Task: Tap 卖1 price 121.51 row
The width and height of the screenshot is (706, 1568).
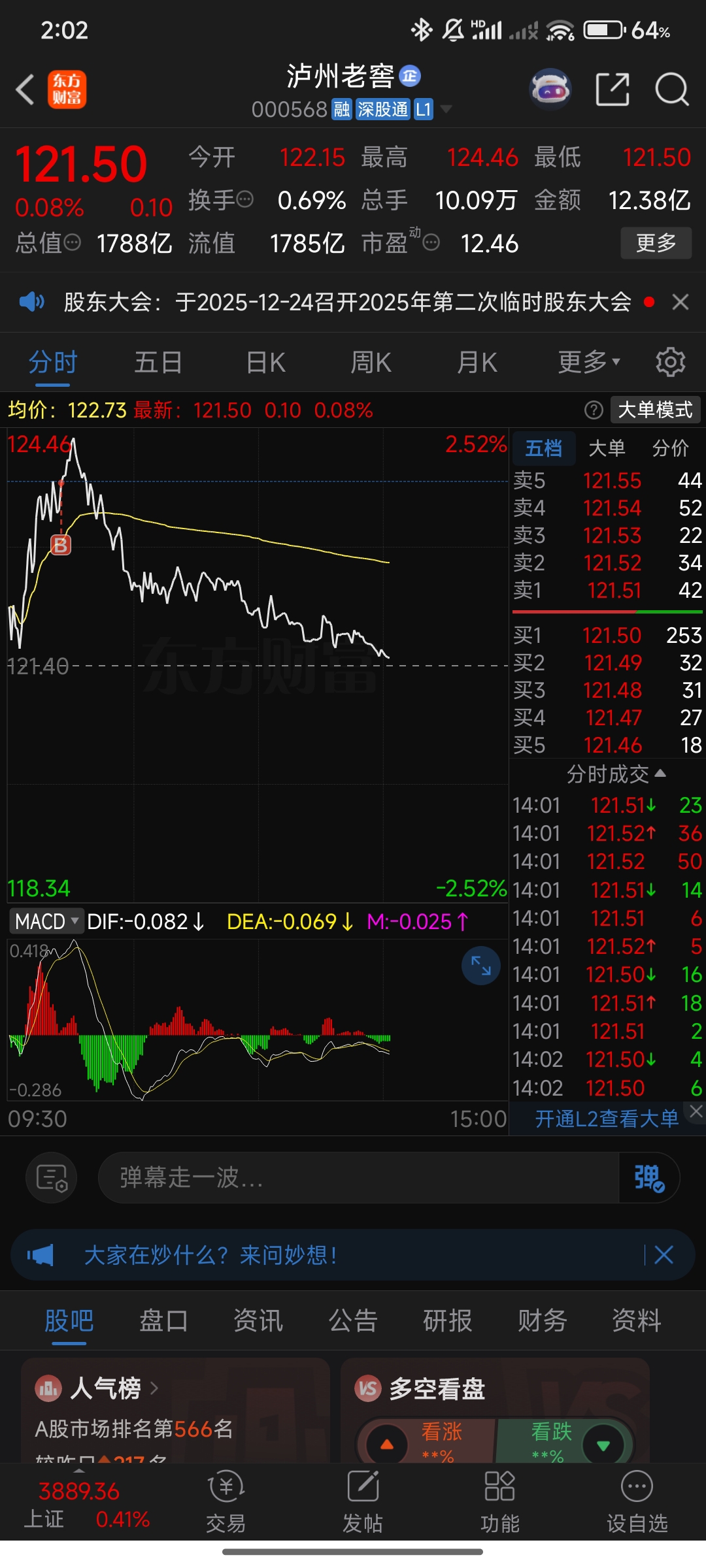Action: click(x=607, y=591)
